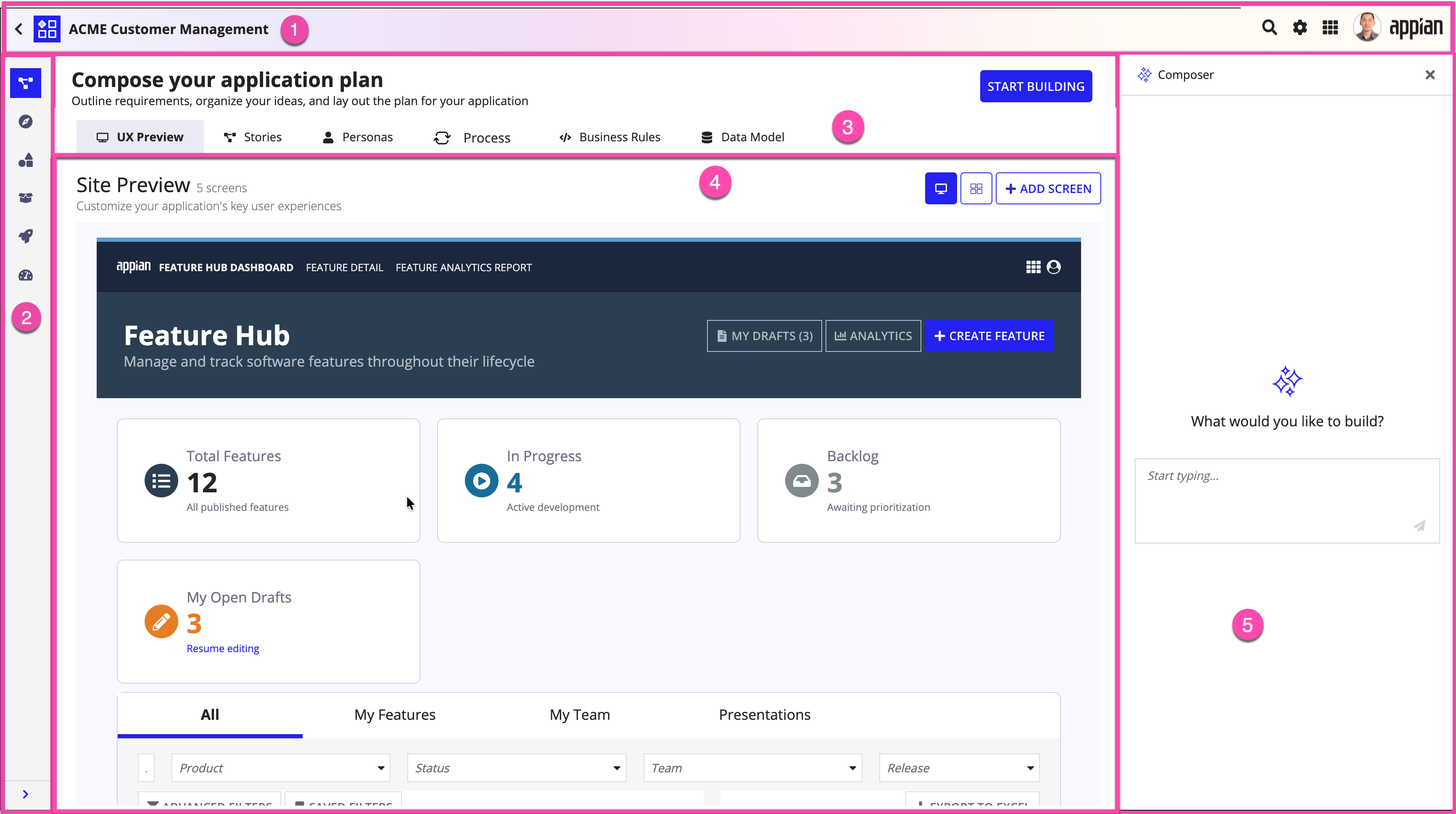This screenshot has height=814, width=1456.
Task: Open the Status dropdown filter
Action: coord(517,768)
